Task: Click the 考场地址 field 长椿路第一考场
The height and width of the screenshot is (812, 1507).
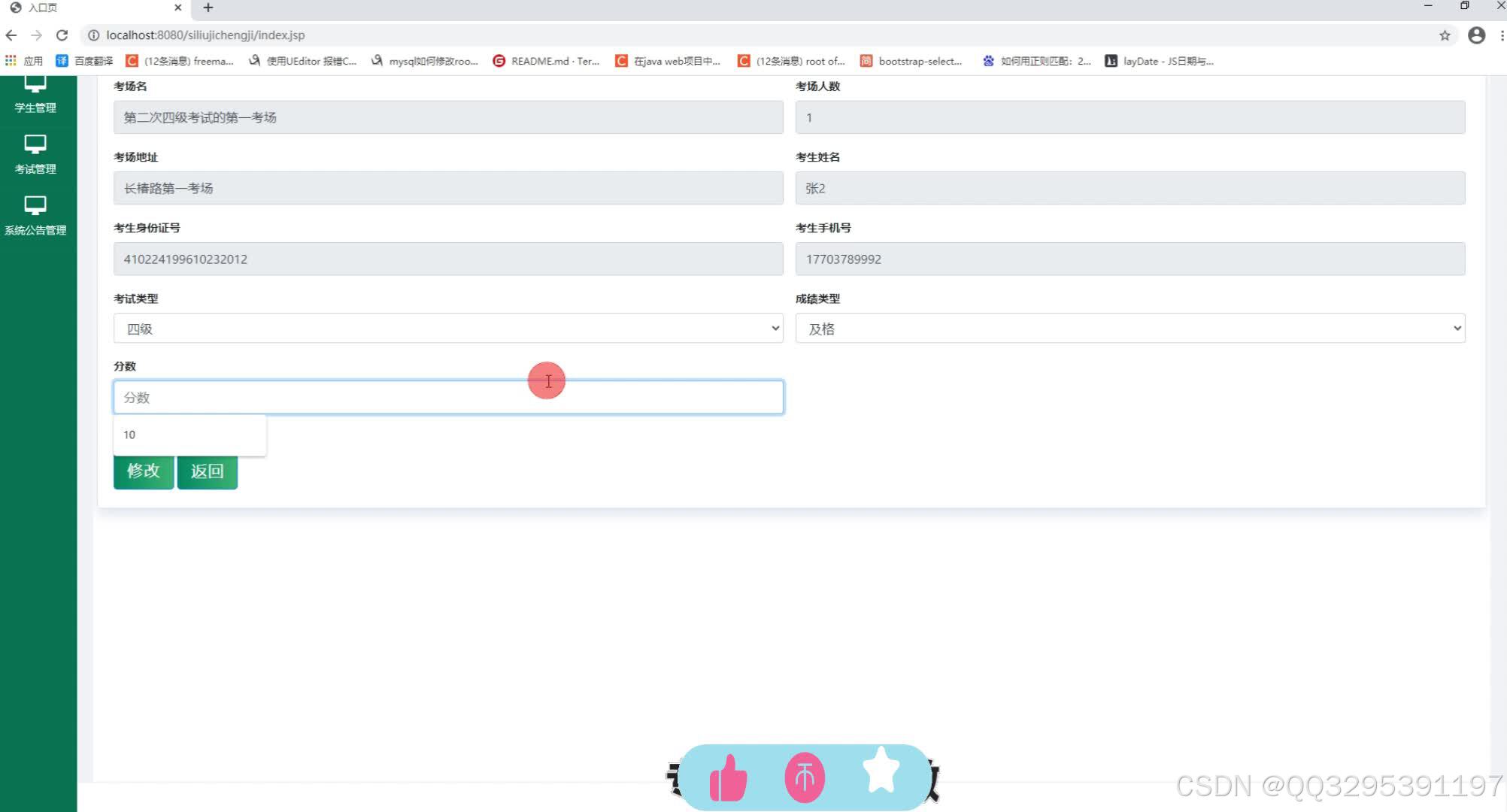Action: tap(448, 188)
